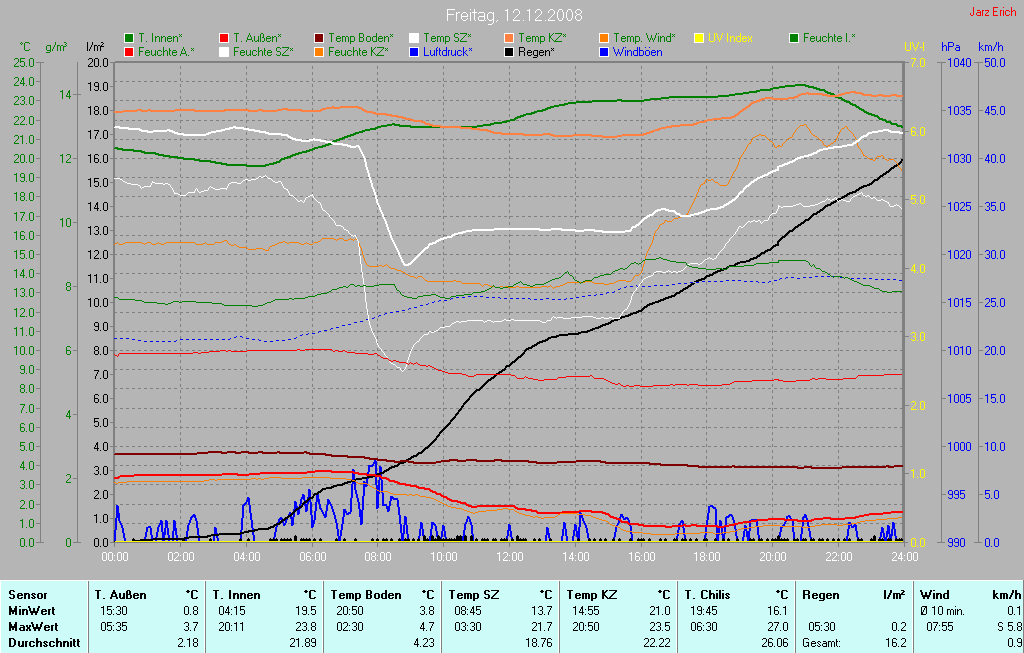Click the 'T. Außen*' legend label
The height and width of the screenshot is (653, 1024).
(x=258, y=39)
